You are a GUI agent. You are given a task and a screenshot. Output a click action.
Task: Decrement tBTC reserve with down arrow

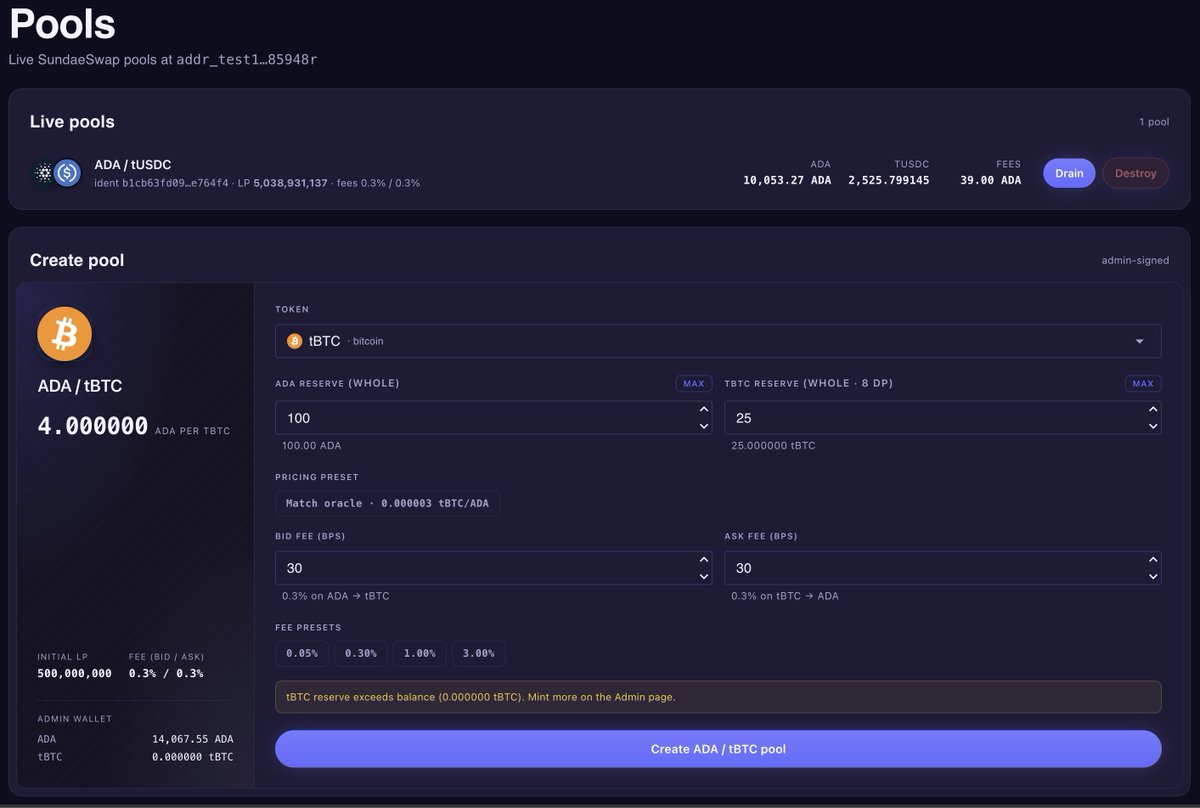[1153, 426]
